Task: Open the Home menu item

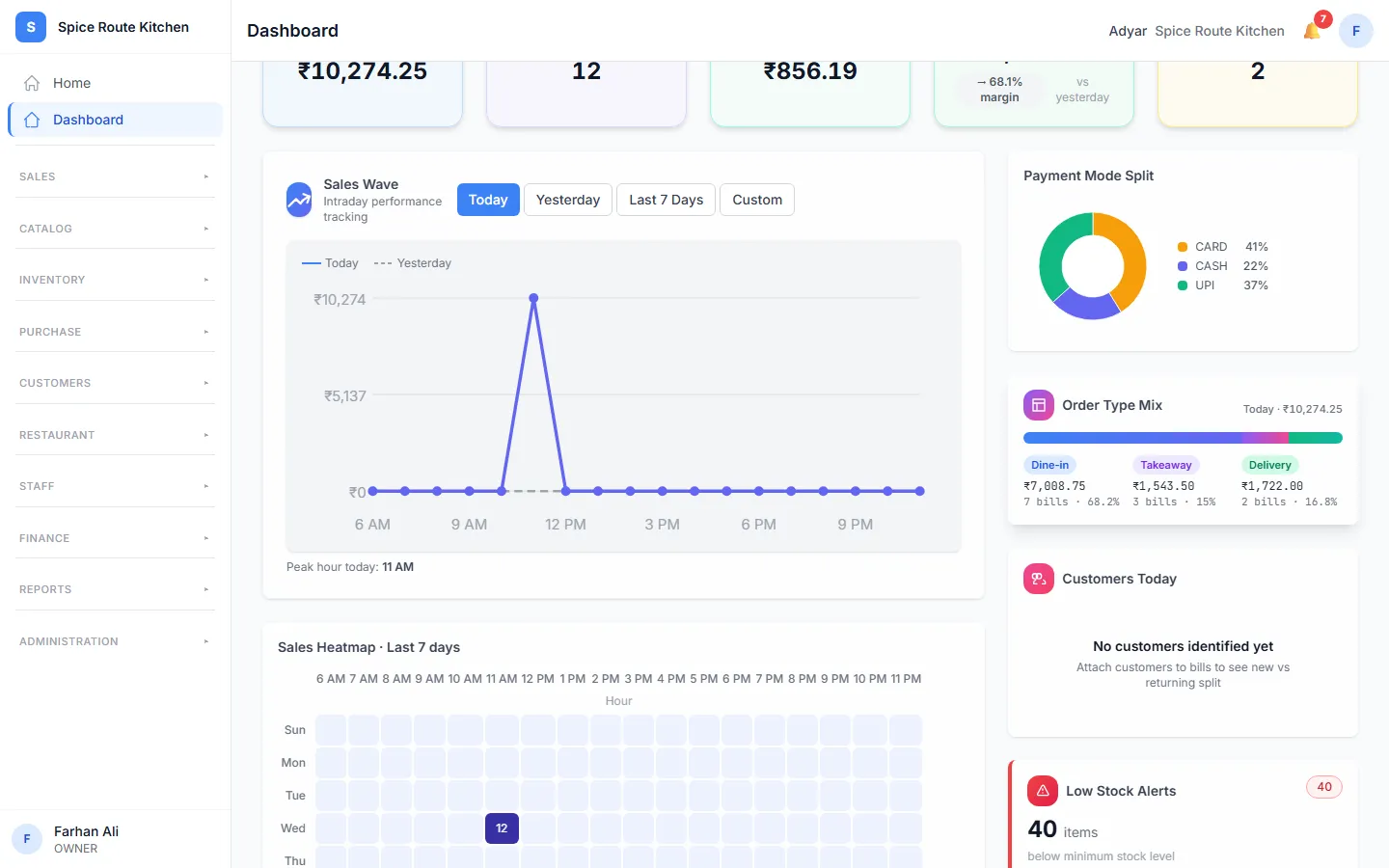Action: tap(115, 83)
